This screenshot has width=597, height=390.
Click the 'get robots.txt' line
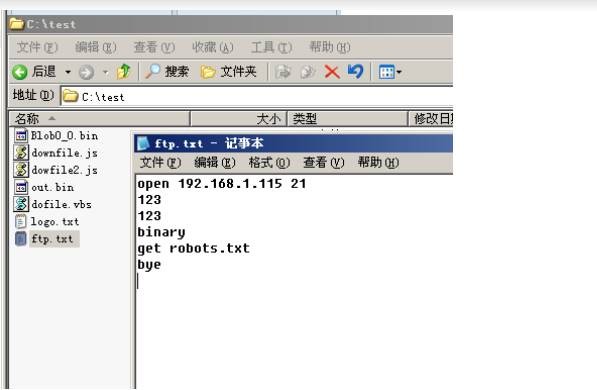[x=193, y=248]
